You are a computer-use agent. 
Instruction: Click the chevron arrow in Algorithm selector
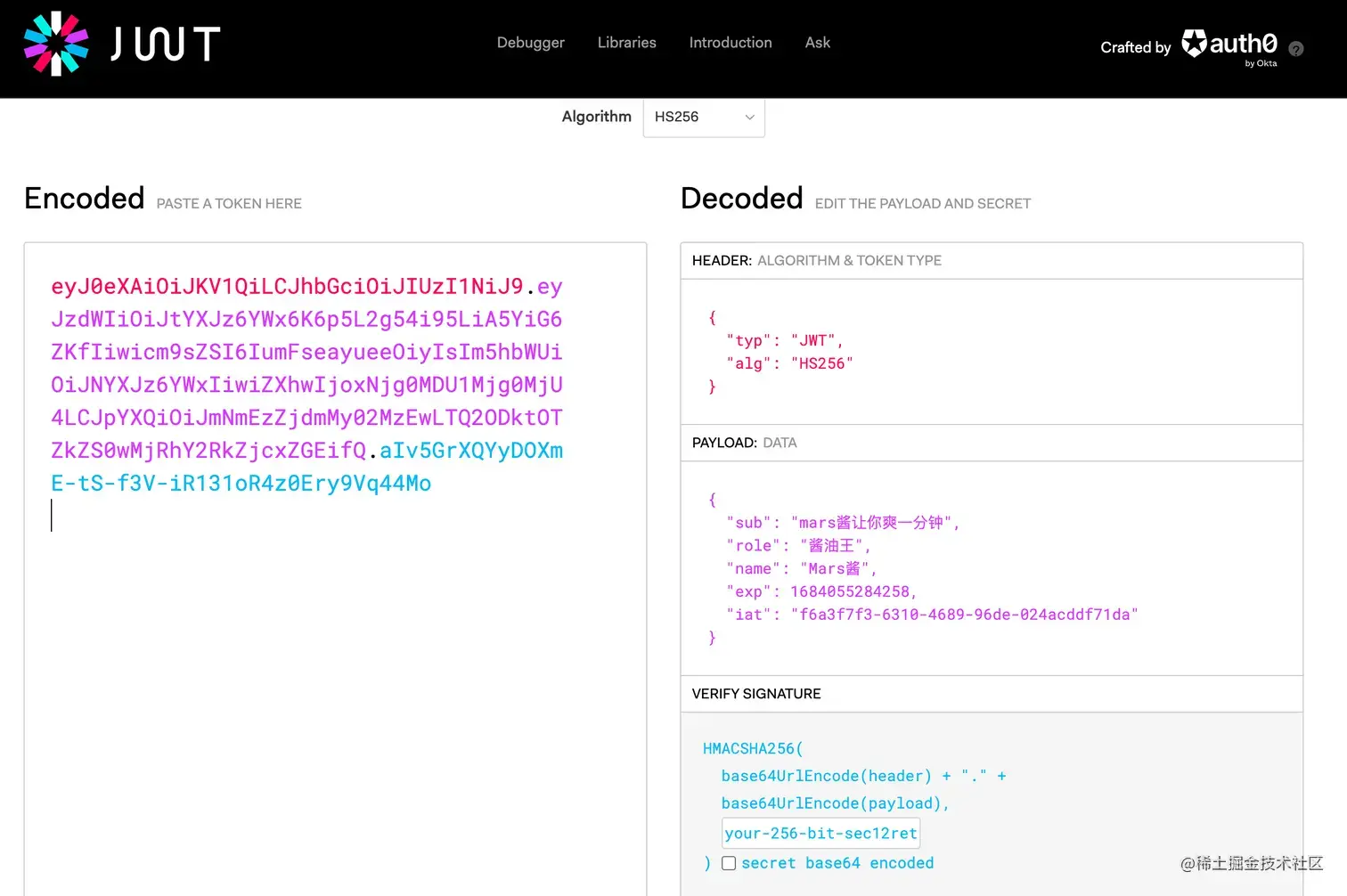pyautogui.click(x=749, y=118)
